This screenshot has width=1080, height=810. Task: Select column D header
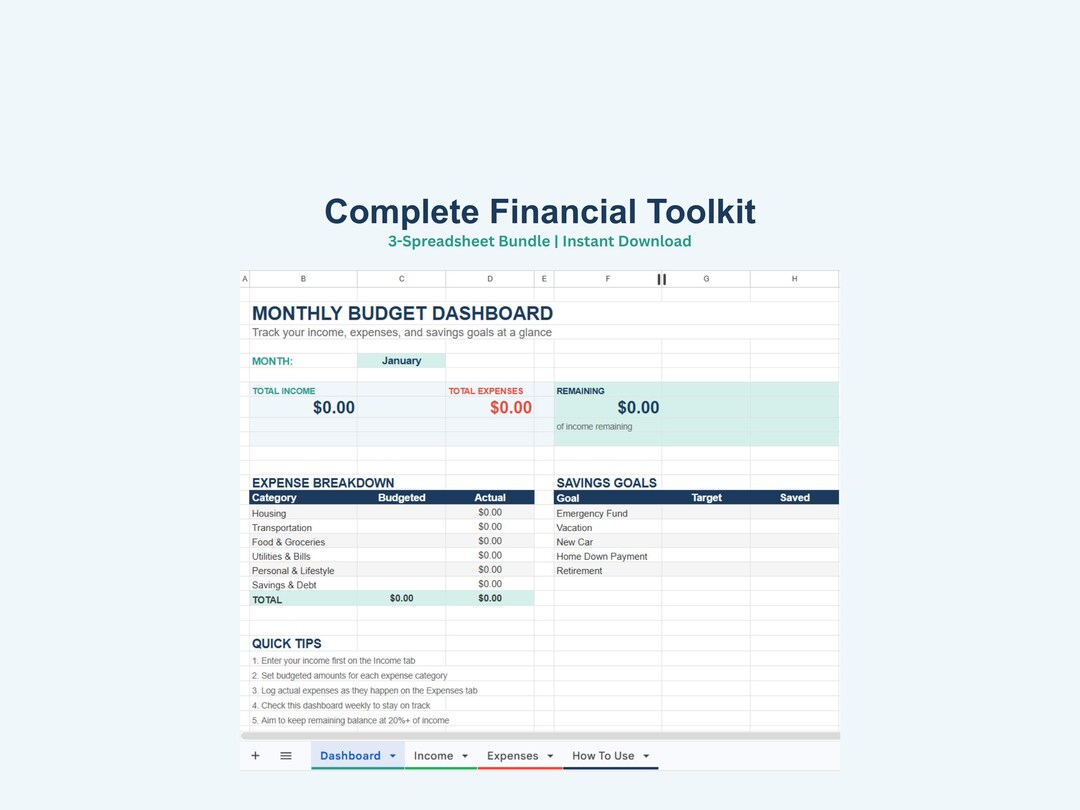[490, 279]
